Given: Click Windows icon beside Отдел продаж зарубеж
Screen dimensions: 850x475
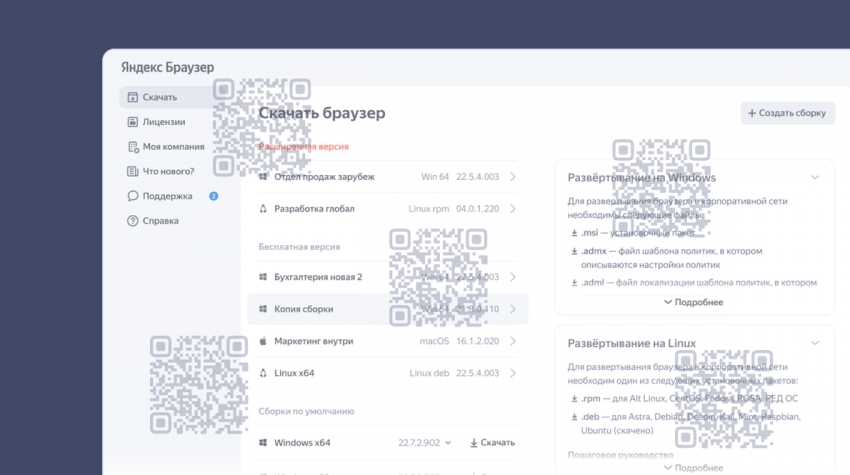Looking at the screenshot, I should (263, 177).
